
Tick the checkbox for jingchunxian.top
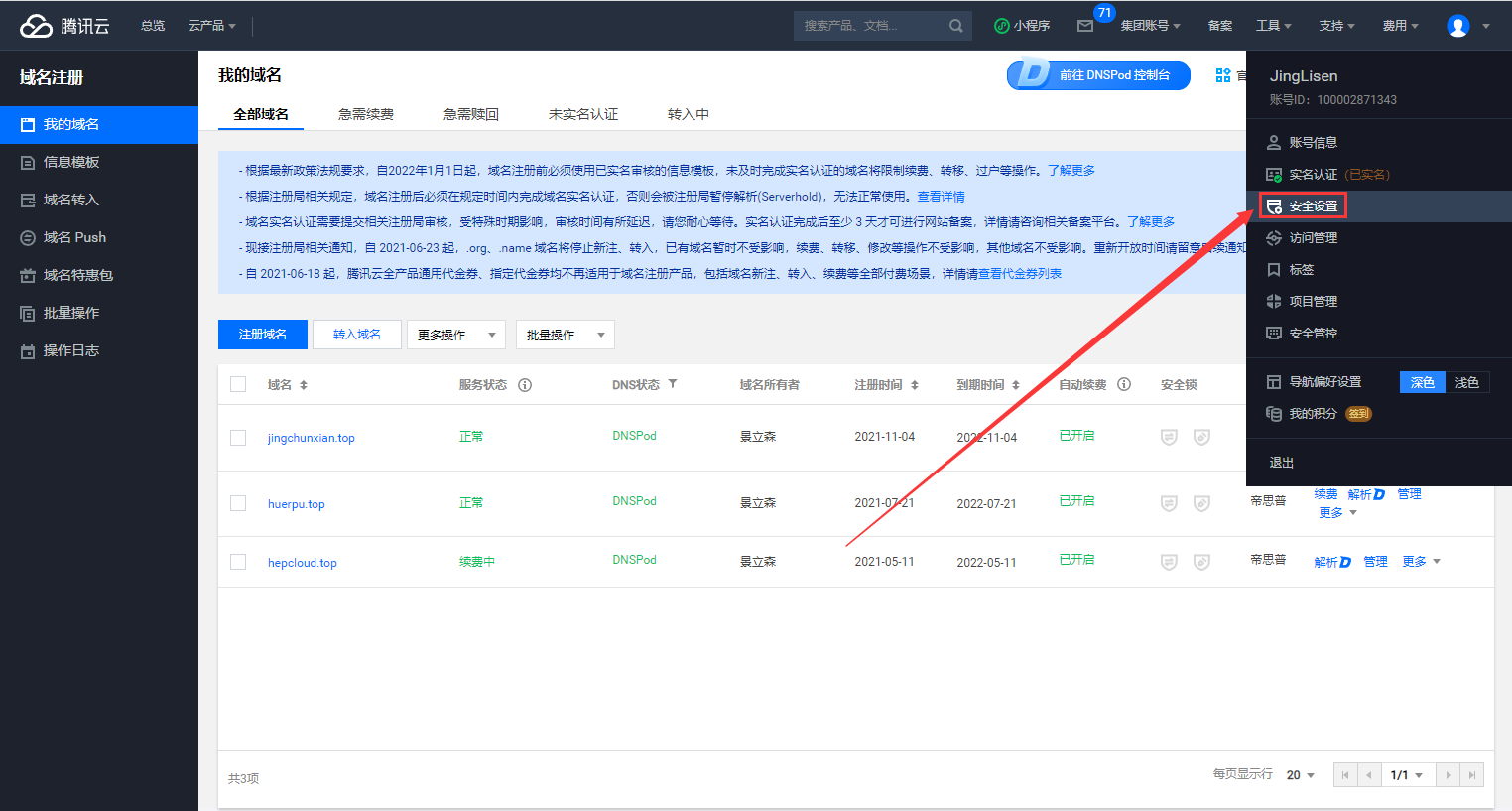238,438
